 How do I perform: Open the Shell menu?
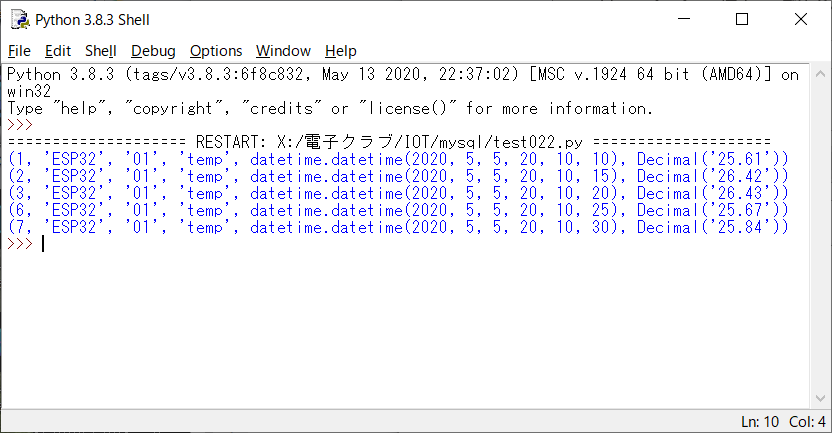tap(100, 51)
